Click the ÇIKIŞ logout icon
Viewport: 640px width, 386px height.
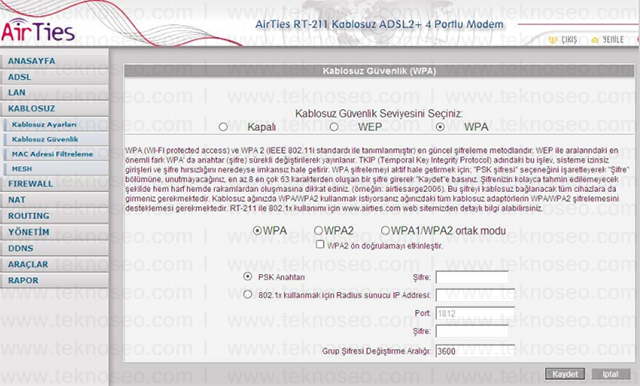click(x=553, y=40)
